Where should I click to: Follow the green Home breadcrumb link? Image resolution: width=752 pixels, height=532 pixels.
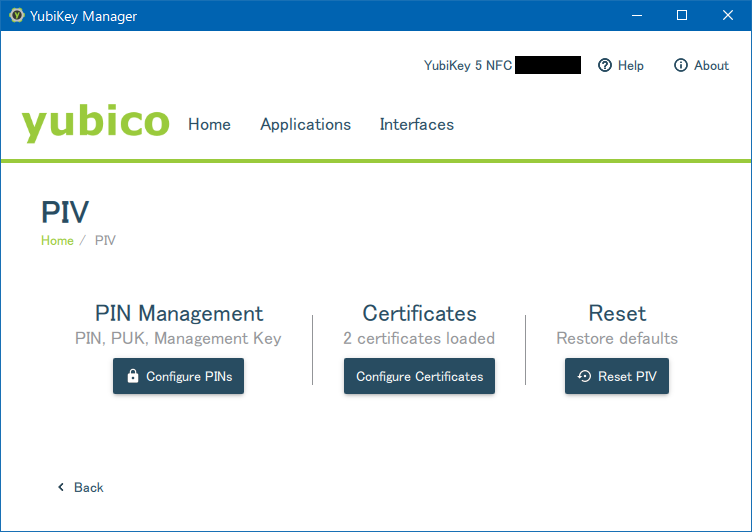coord(57,240)
